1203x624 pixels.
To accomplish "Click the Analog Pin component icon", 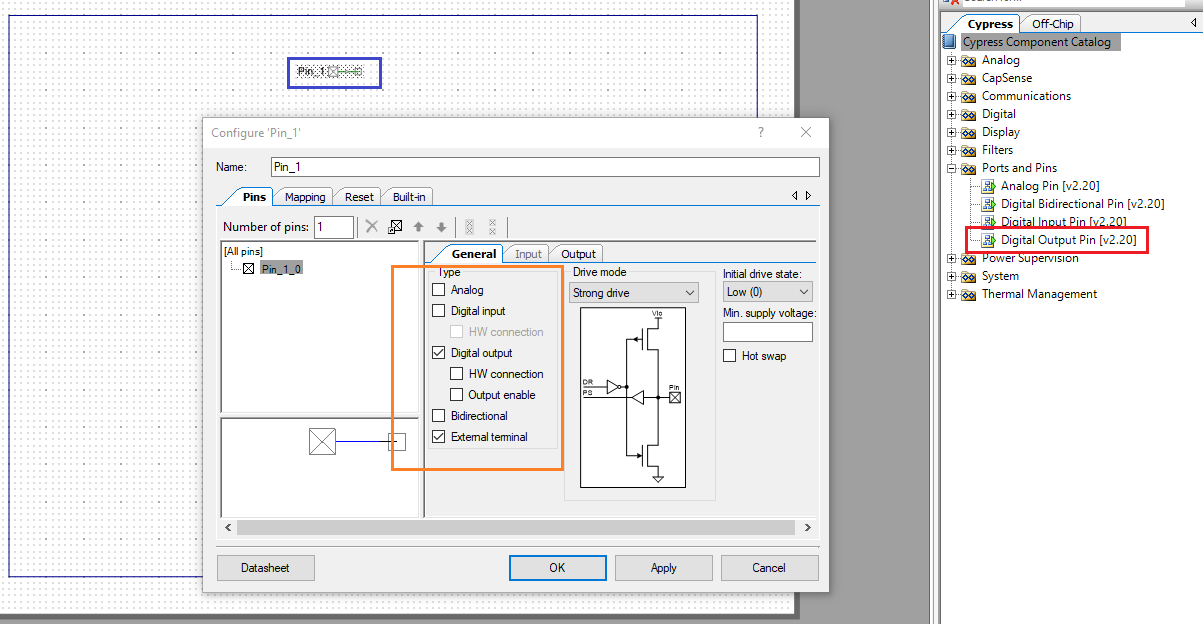I will coord(989,186).
